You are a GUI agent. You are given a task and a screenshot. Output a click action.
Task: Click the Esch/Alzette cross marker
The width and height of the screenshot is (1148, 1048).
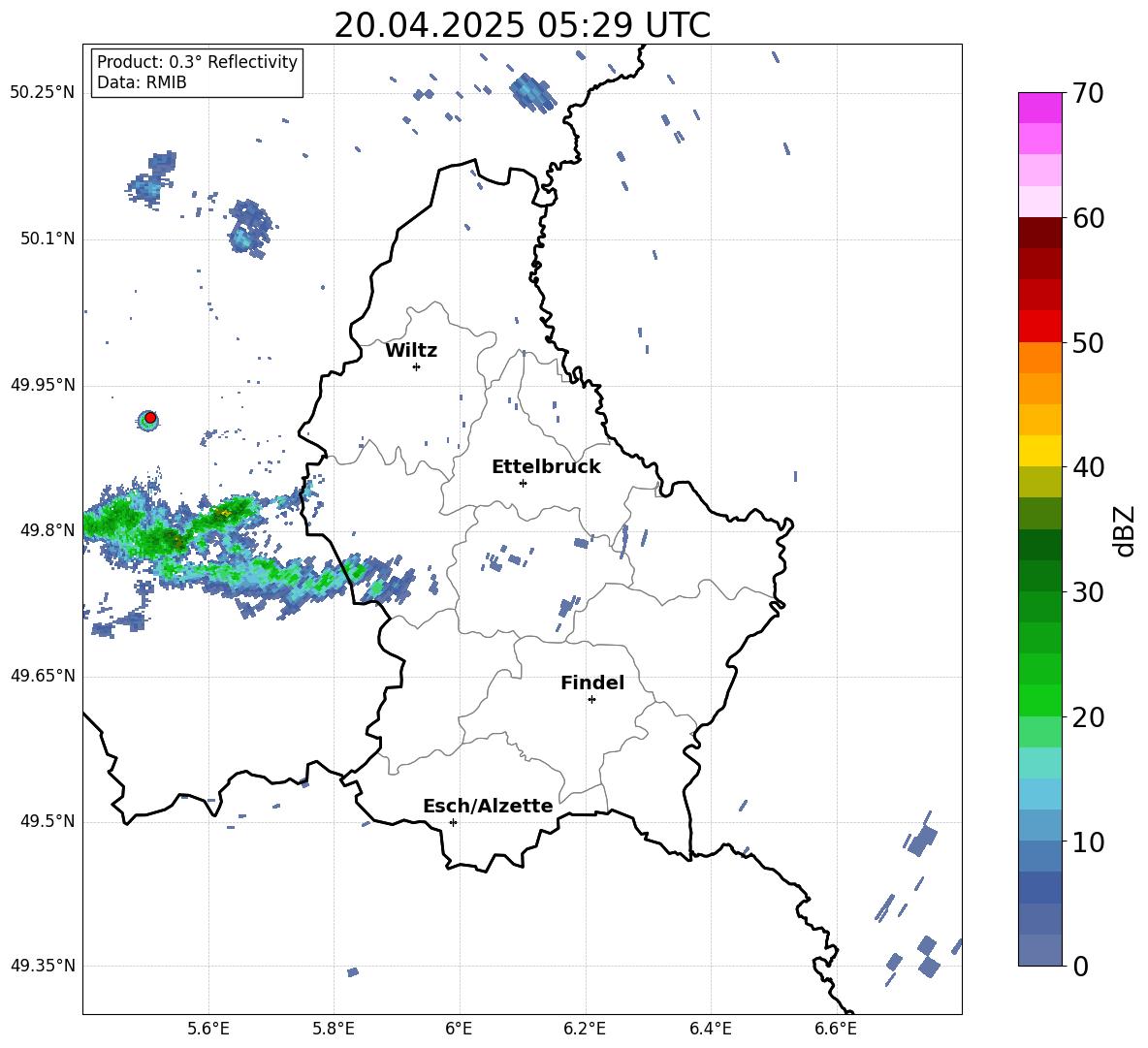(x=453, y=822)
